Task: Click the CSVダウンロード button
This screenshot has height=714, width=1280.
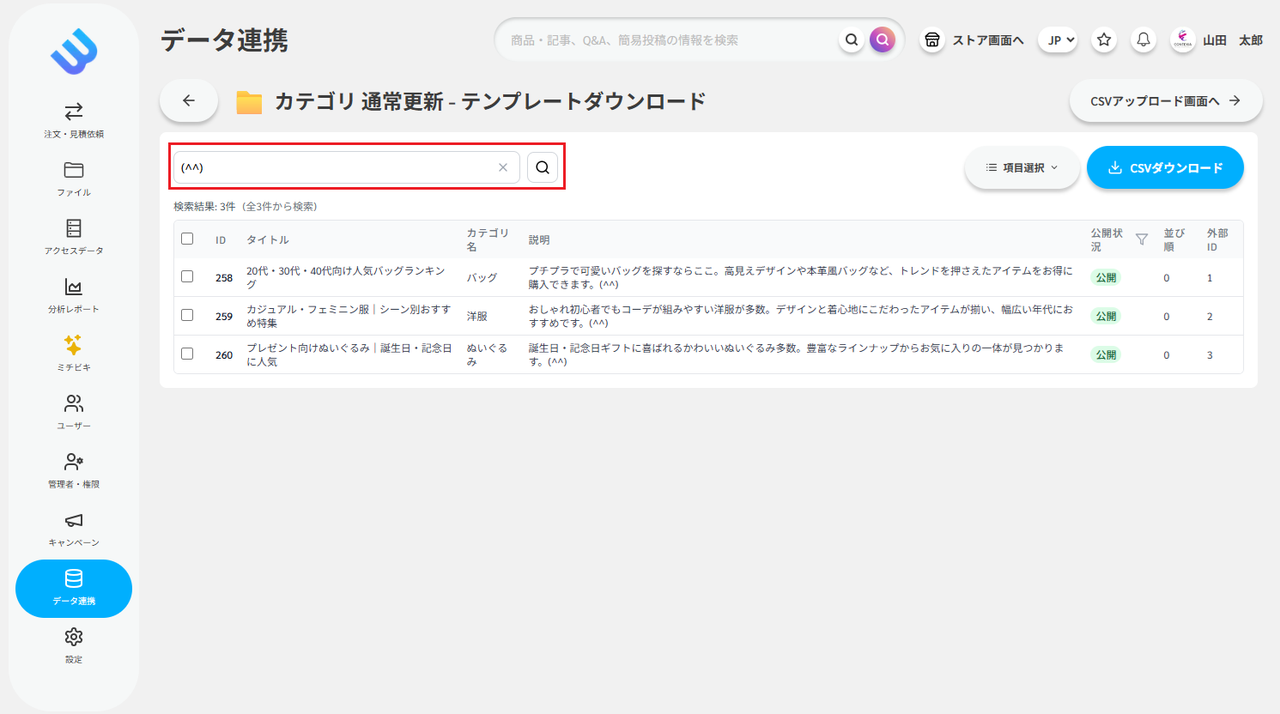Action: coord(1165,167)
